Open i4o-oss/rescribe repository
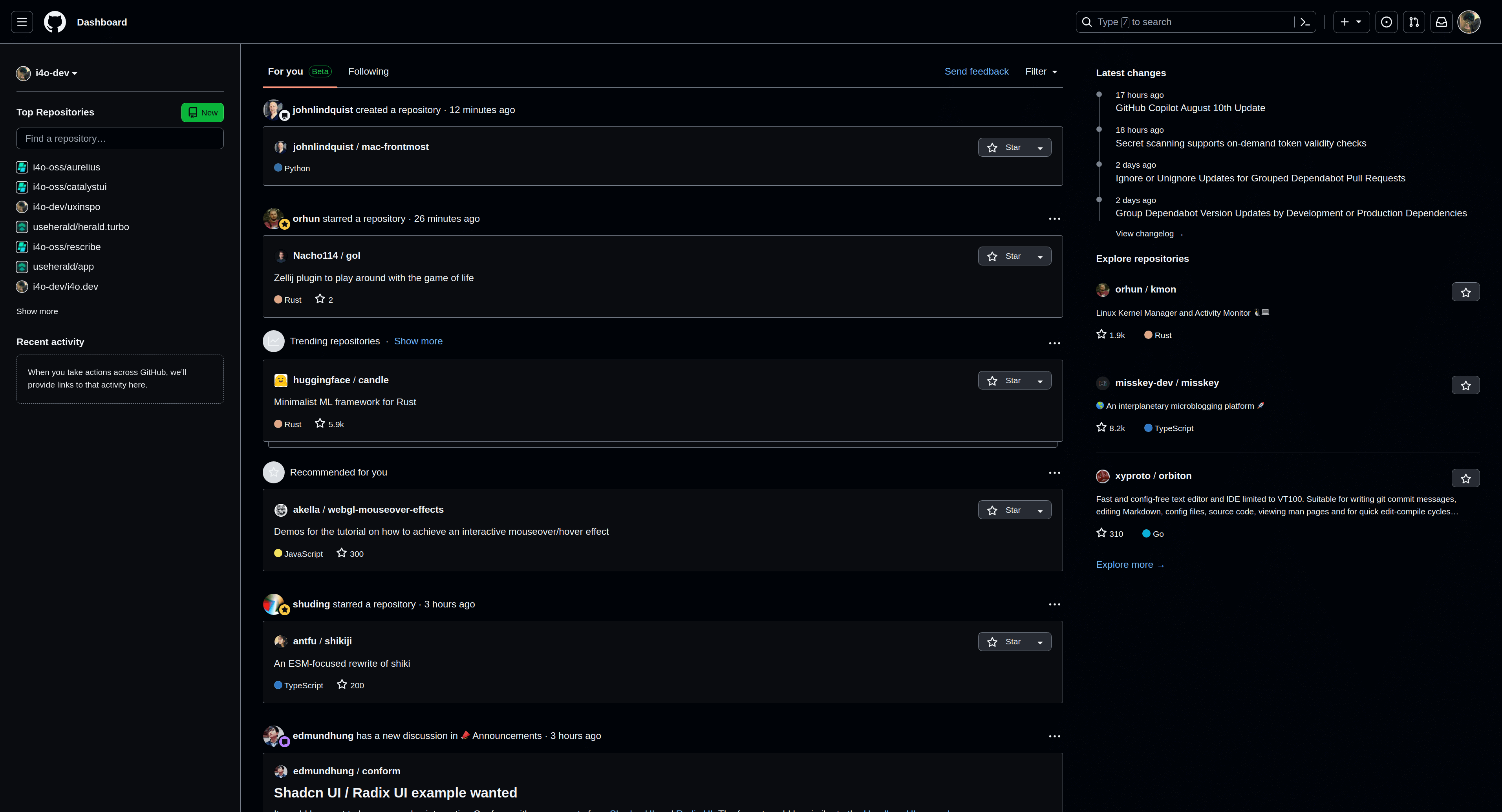The image size is (1502, 812). coord(66,247)
